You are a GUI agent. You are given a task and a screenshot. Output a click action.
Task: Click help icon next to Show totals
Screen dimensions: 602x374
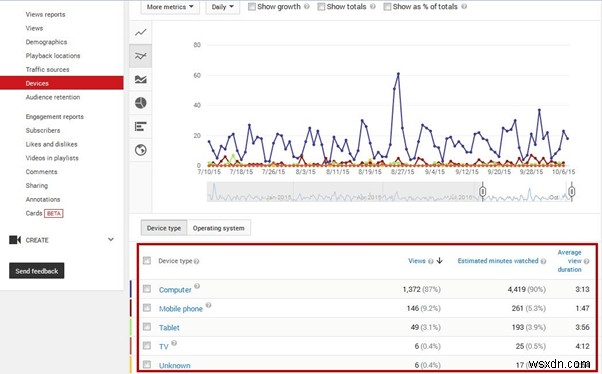pyautogui.click(x=372, y=7)
